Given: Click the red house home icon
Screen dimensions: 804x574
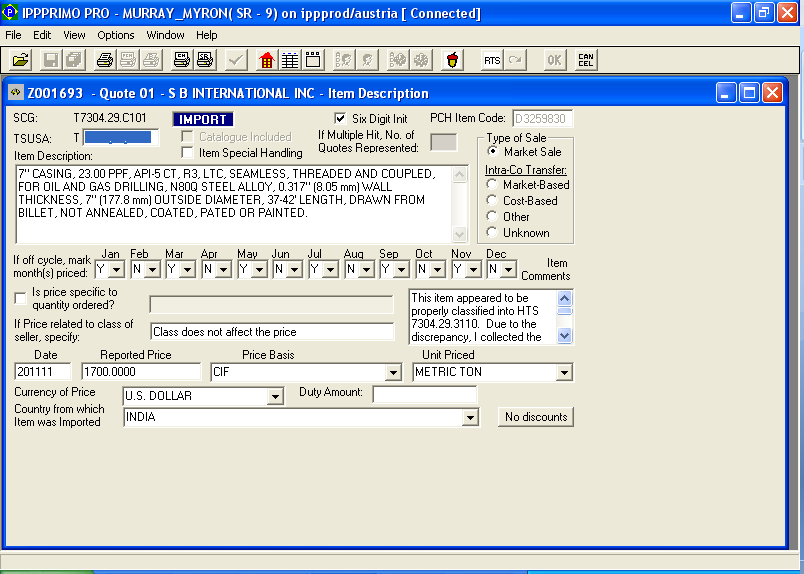Looking at the screenshot, I should tap(266, 60).
